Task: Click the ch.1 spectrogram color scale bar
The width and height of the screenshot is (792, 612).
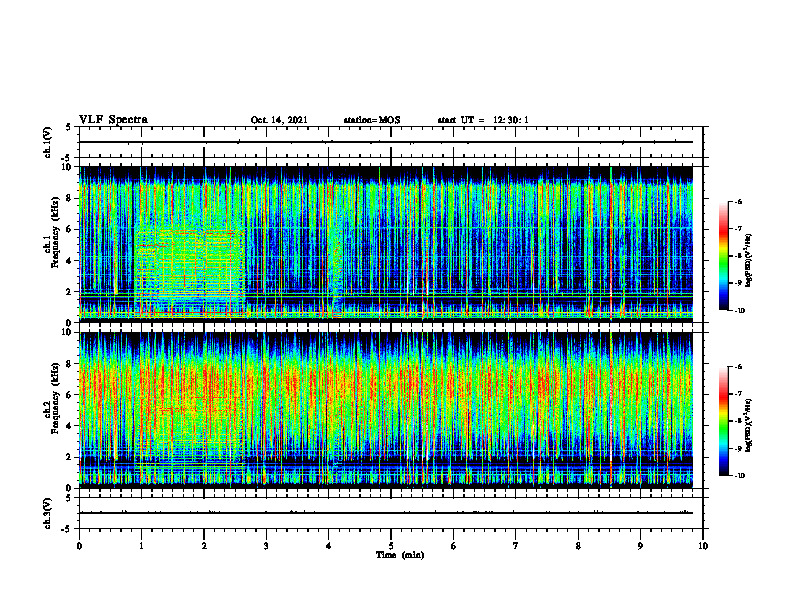Action: [723, 256]
